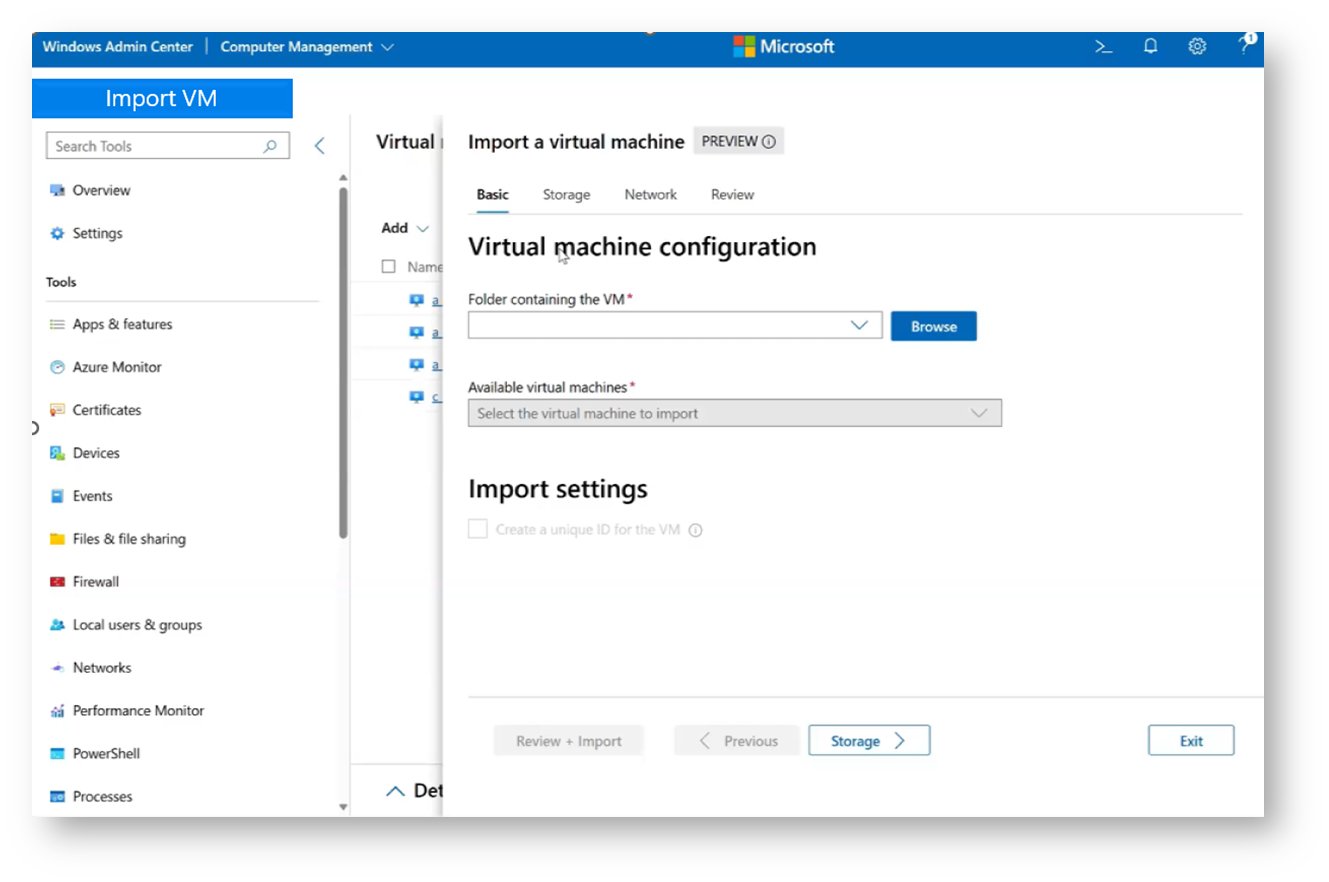Open the Folder containing the VM dropdown
The width and height of the screenshot is (1329, 882).
[860, 325]
